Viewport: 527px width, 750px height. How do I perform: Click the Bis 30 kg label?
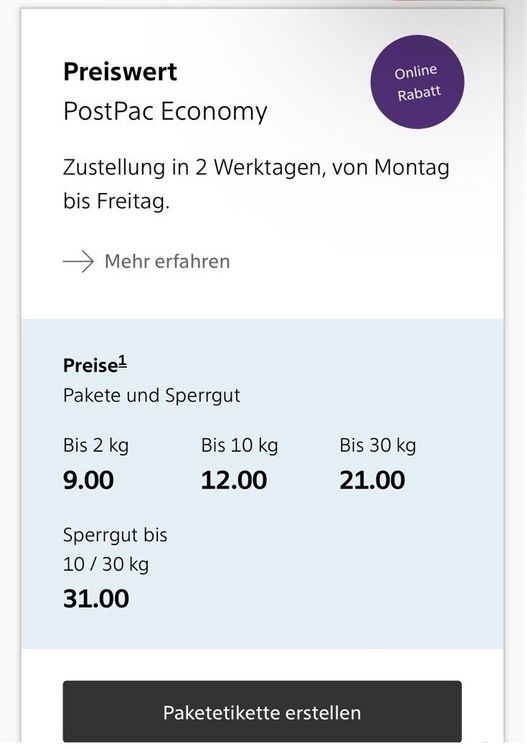pos(378,446)
